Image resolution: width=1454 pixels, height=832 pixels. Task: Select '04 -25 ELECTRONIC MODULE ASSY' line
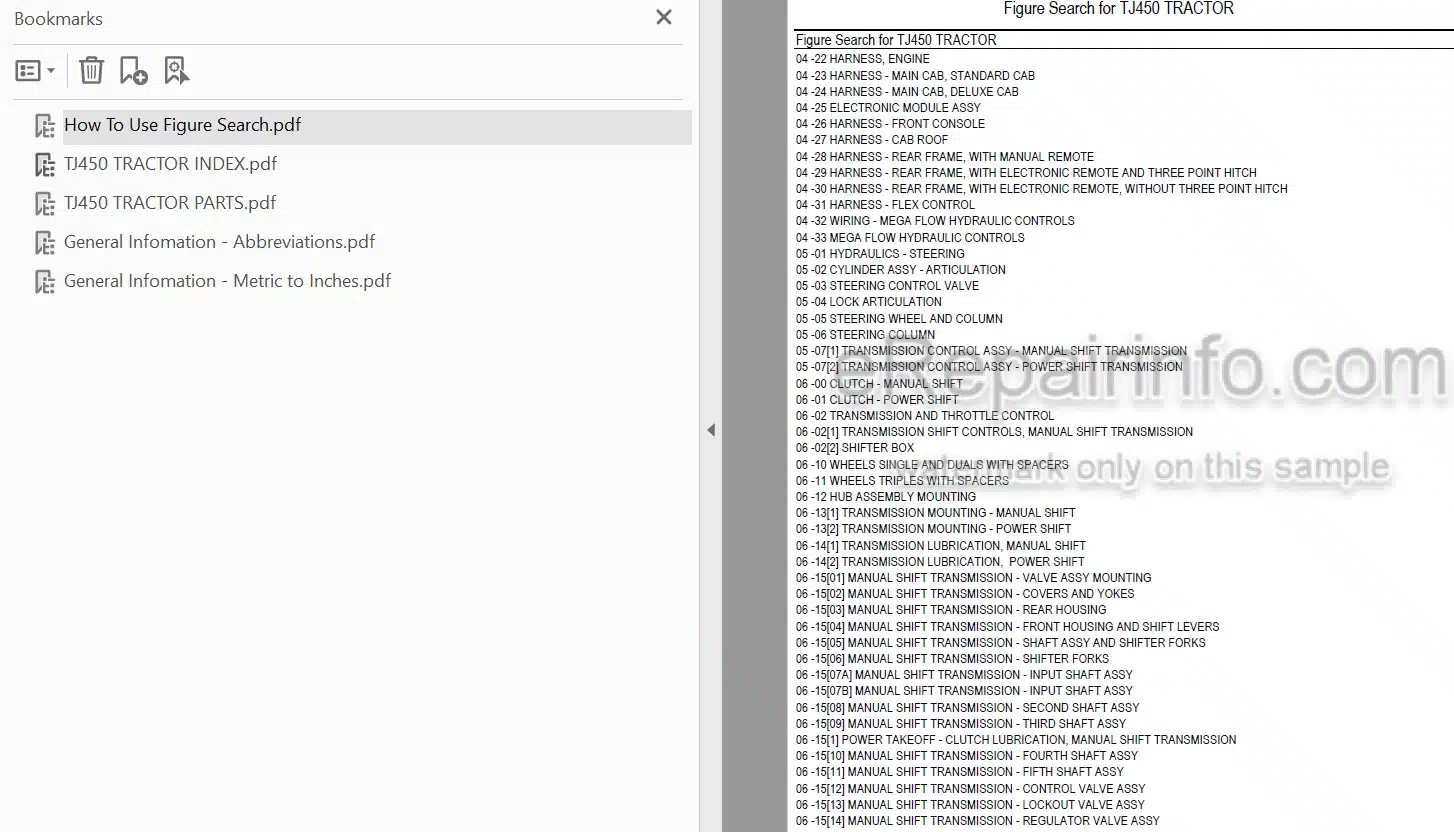tap(888, 107)
